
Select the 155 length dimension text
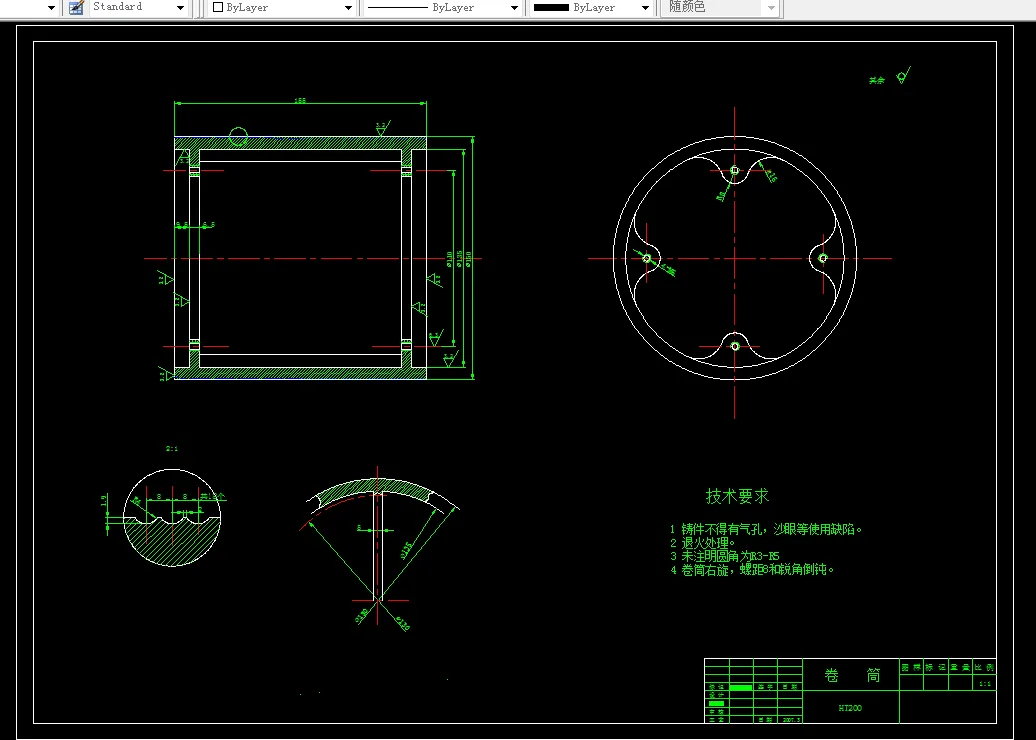click(x=300, y=100)
